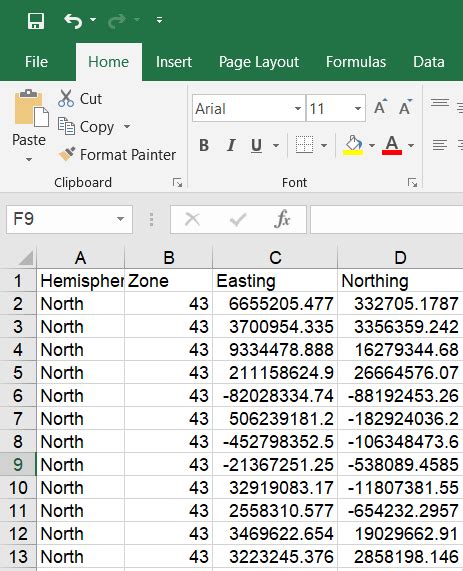This screenshot has height=571, width=463.
Task: Open the Data tab
Action: coord(429,62)
